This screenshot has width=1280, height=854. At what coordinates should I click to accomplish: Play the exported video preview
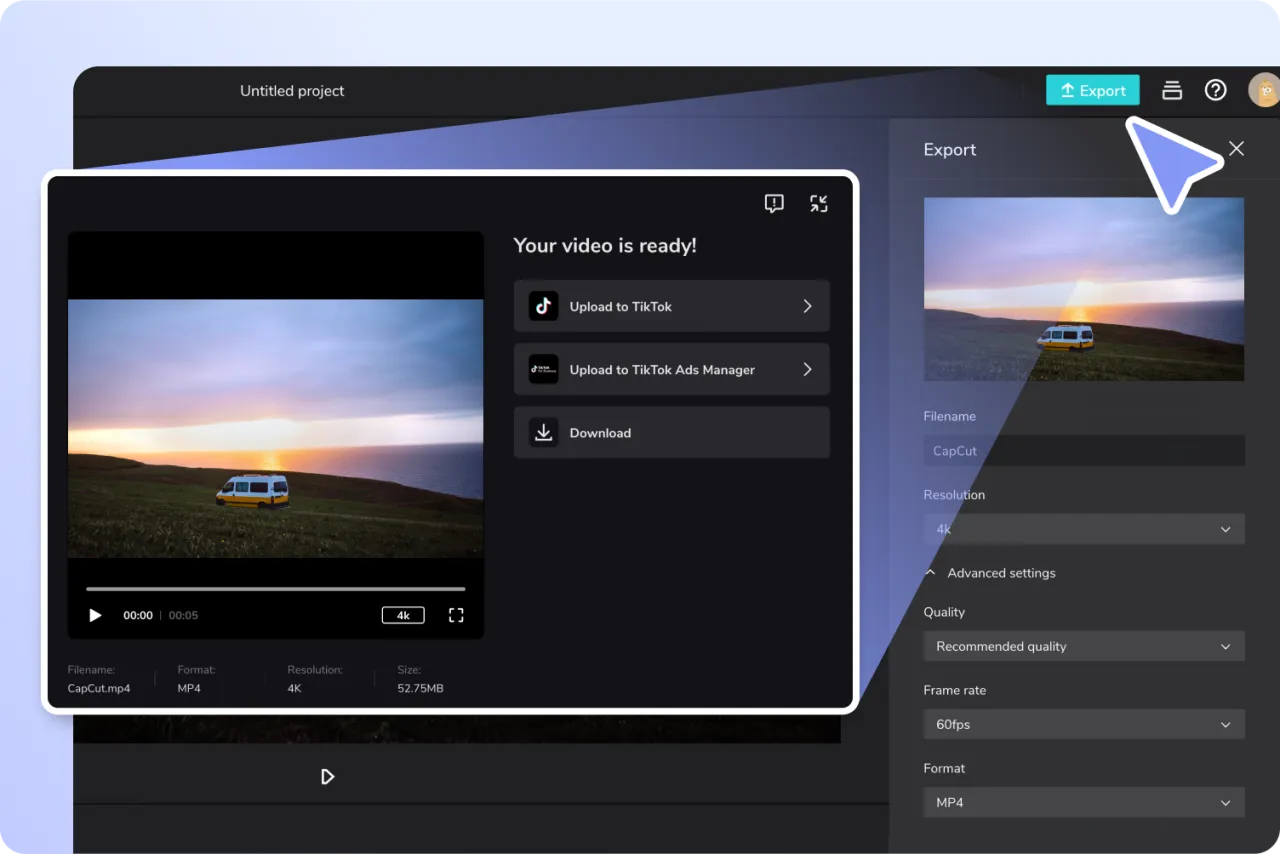[x=95, y=615]
